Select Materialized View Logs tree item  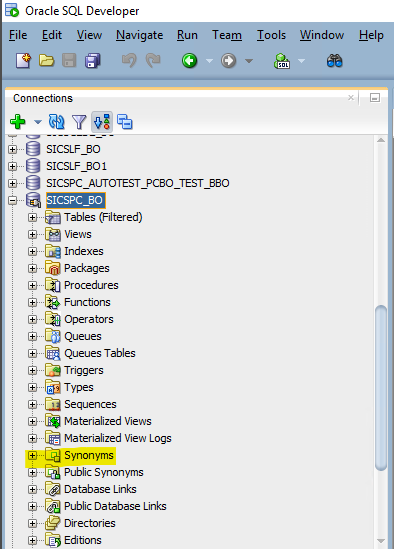[x=118, y=438]
